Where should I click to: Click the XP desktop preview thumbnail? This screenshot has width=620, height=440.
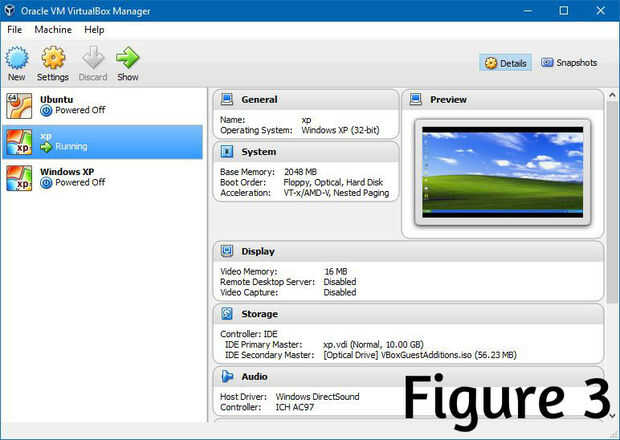tap(503, 172)
